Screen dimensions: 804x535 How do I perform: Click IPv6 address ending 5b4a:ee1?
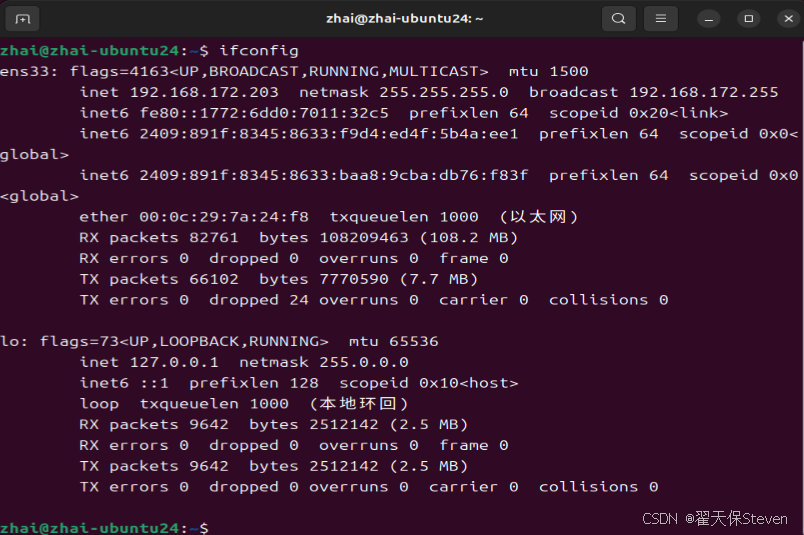(329, 134)
